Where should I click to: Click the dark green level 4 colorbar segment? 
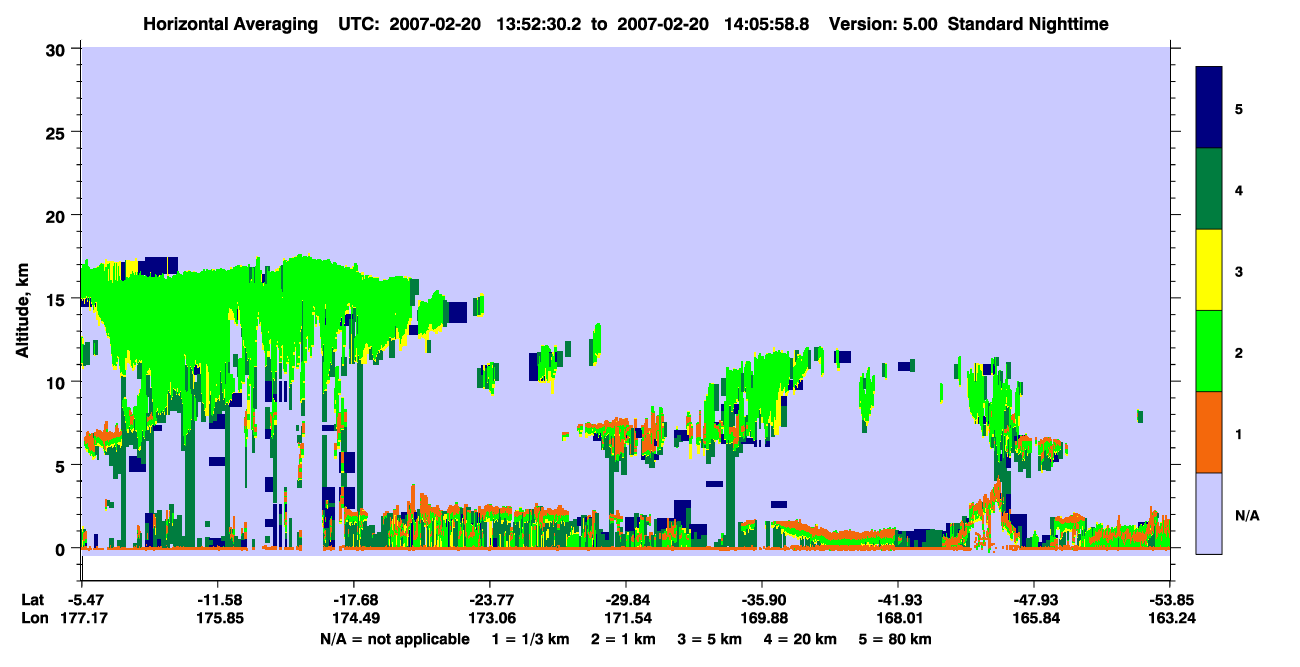(1209, 188)
